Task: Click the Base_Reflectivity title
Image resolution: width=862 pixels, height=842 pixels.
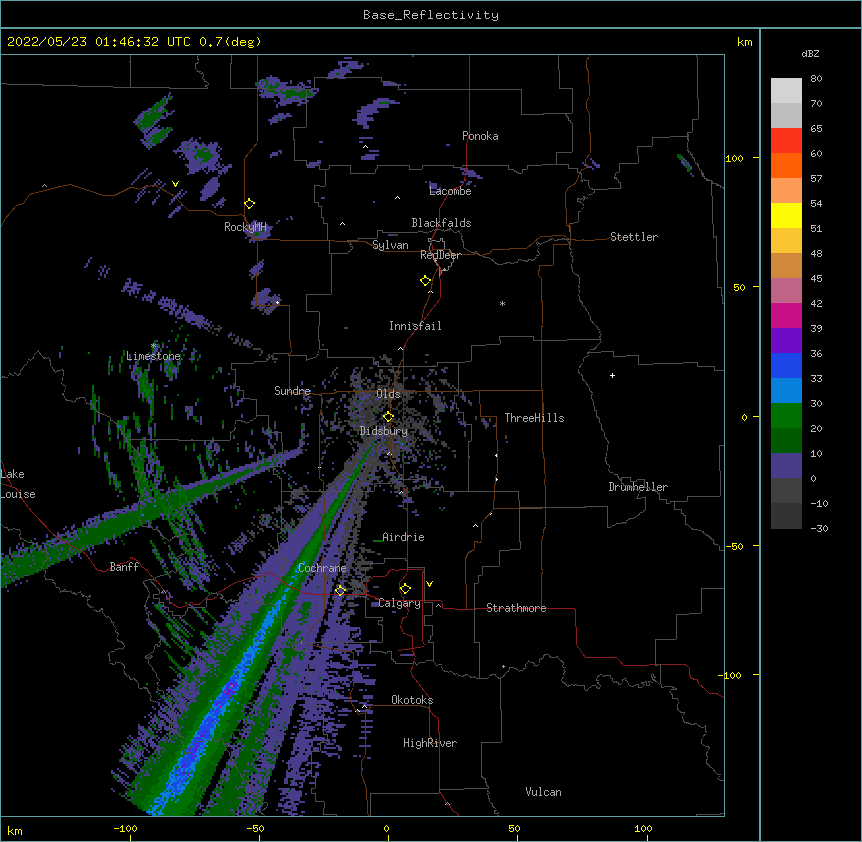Action: [431, 15]
